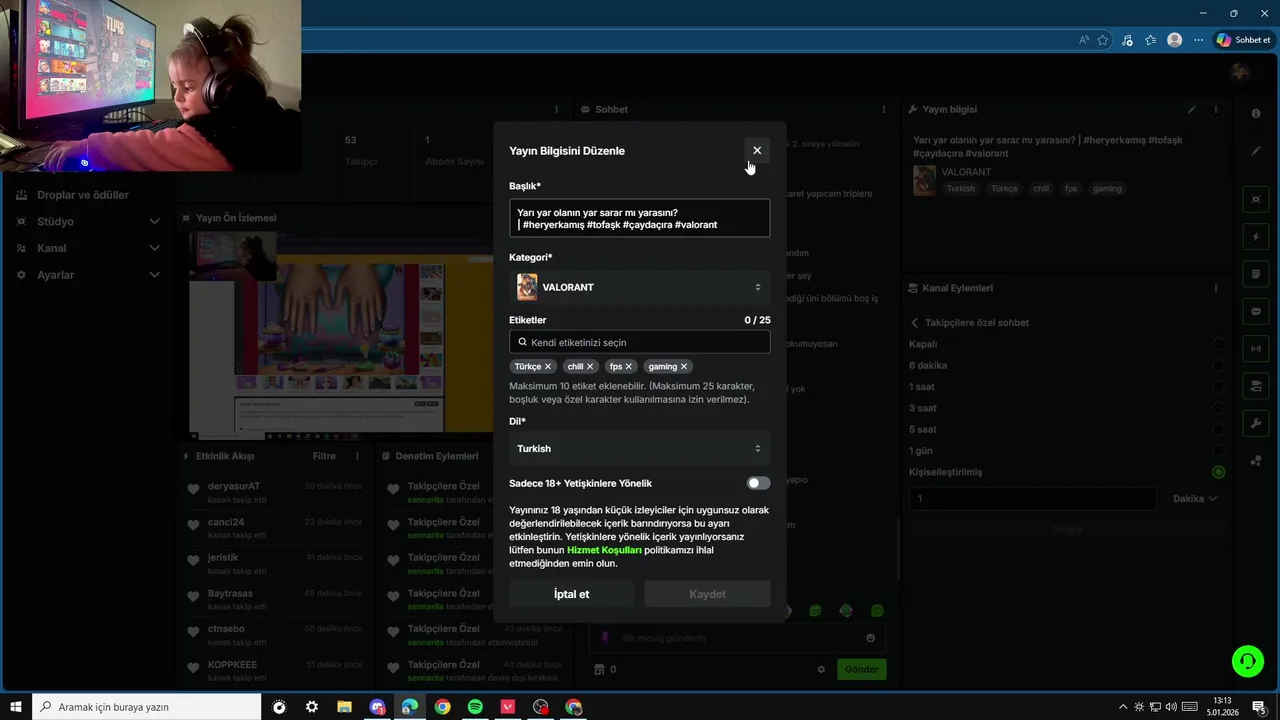
Task: Click canci24 in activity feed
Action: (226, 522)
